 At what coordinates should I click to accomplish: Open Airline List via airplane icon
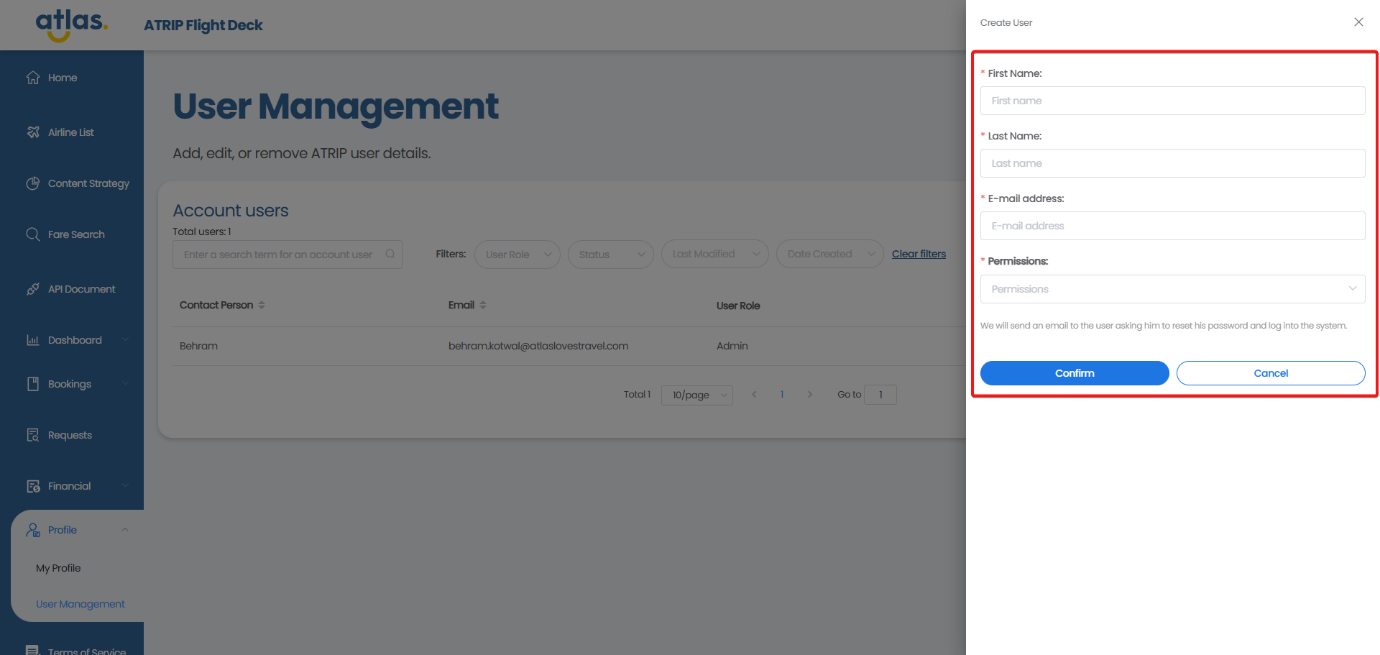point(33,132)
